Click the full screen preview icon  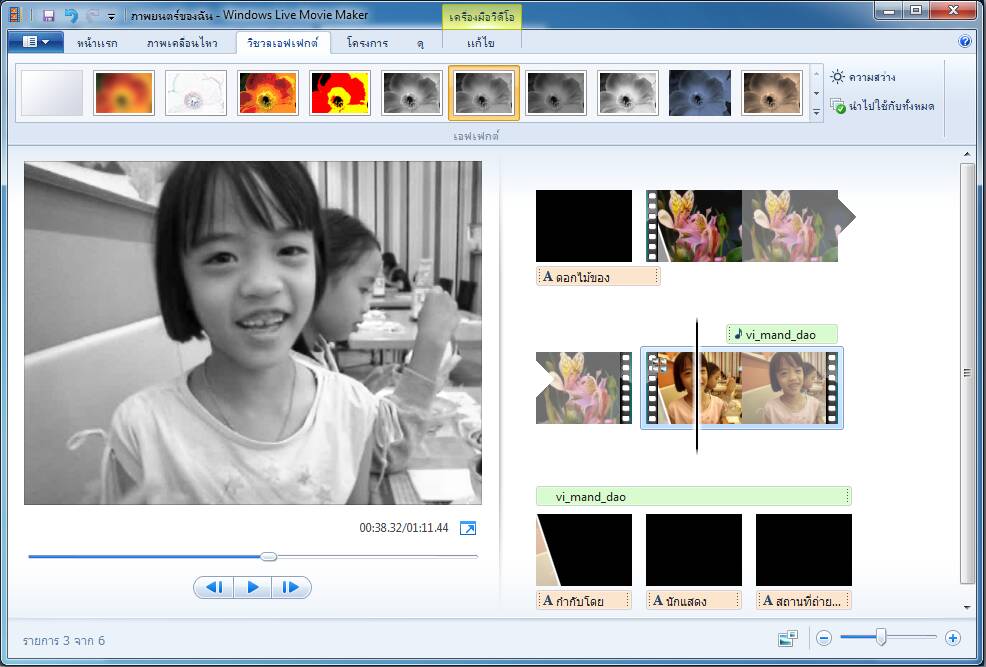coord(467,528)
